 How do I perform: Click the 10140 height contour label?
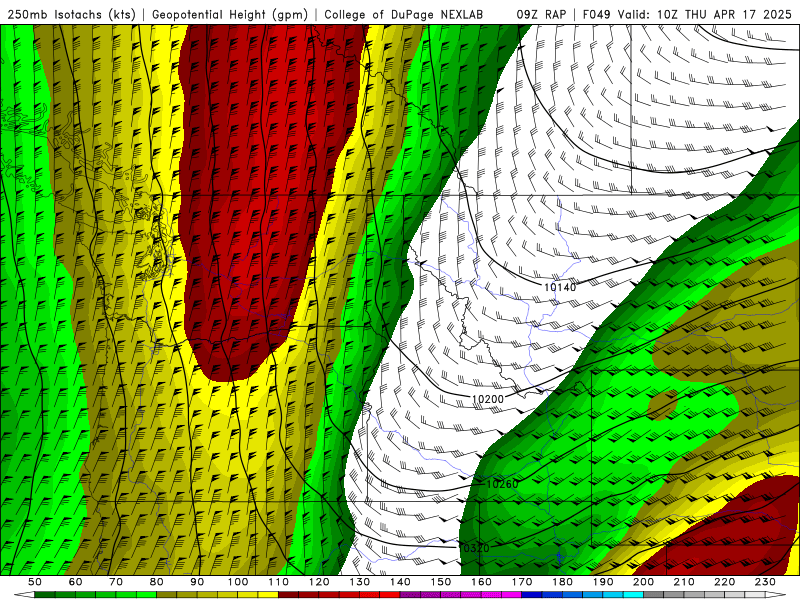coord(560,287)
